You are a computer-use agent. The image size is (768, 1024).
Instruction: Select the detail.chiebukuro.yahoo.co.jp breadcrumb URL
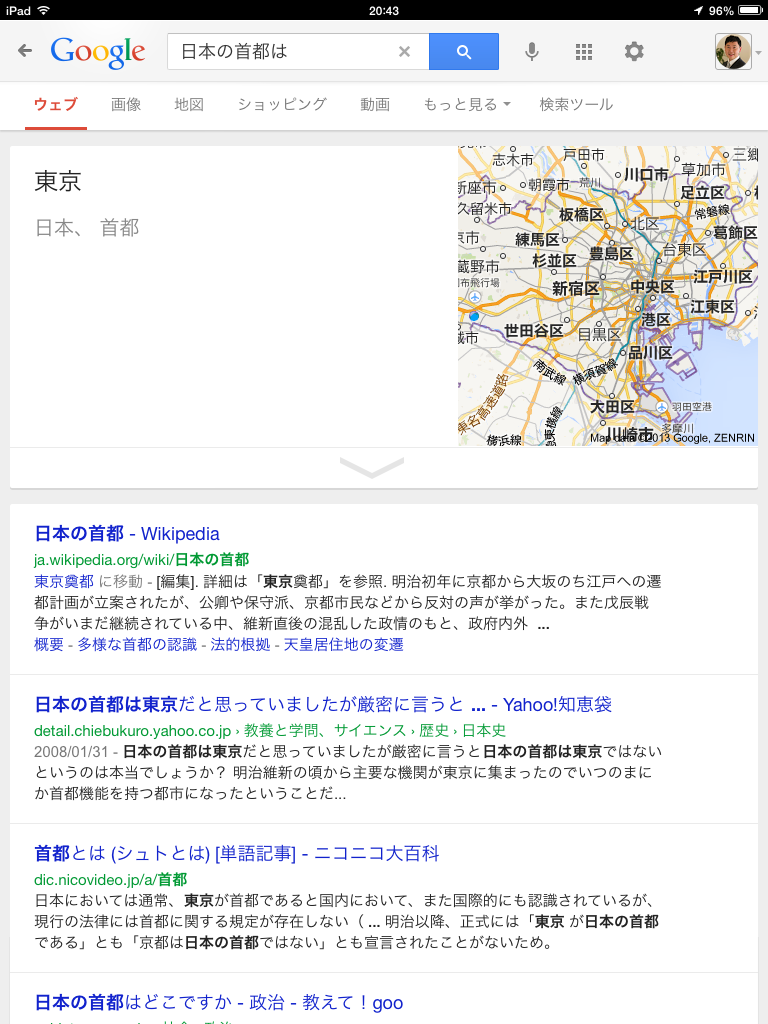point(270,730)
